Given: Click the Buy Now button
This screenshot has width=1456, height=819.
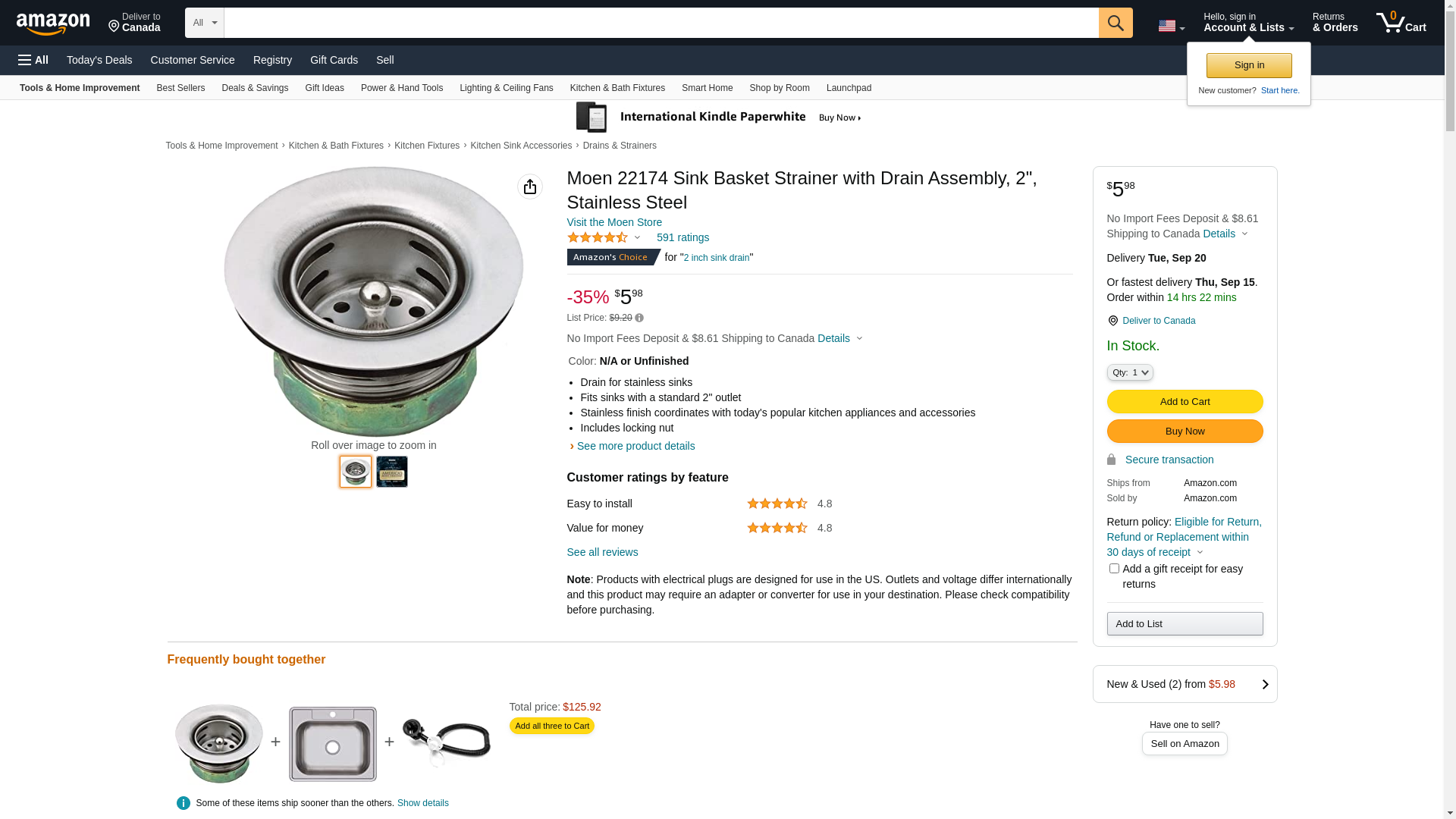Looking at the screenshot, I should point(1185,431).
